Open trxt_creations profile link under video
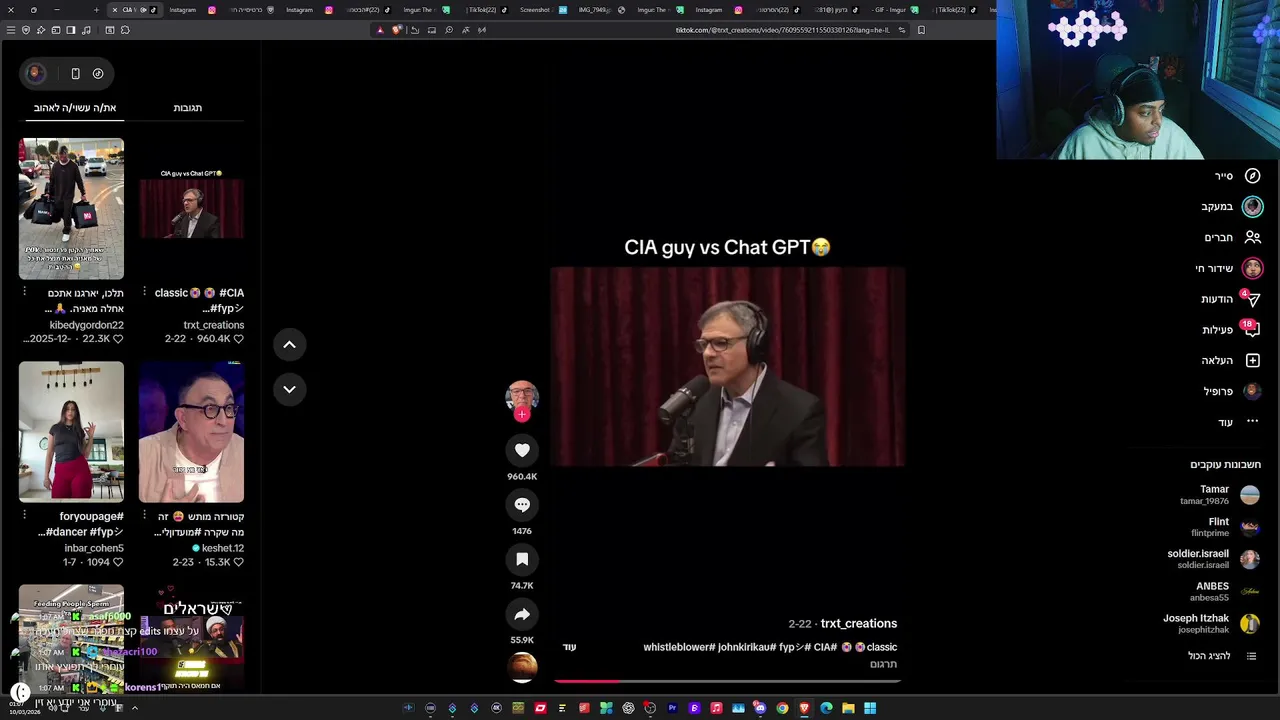The width and height of the screenshot is (1280, 720). (x=858, y=624)
